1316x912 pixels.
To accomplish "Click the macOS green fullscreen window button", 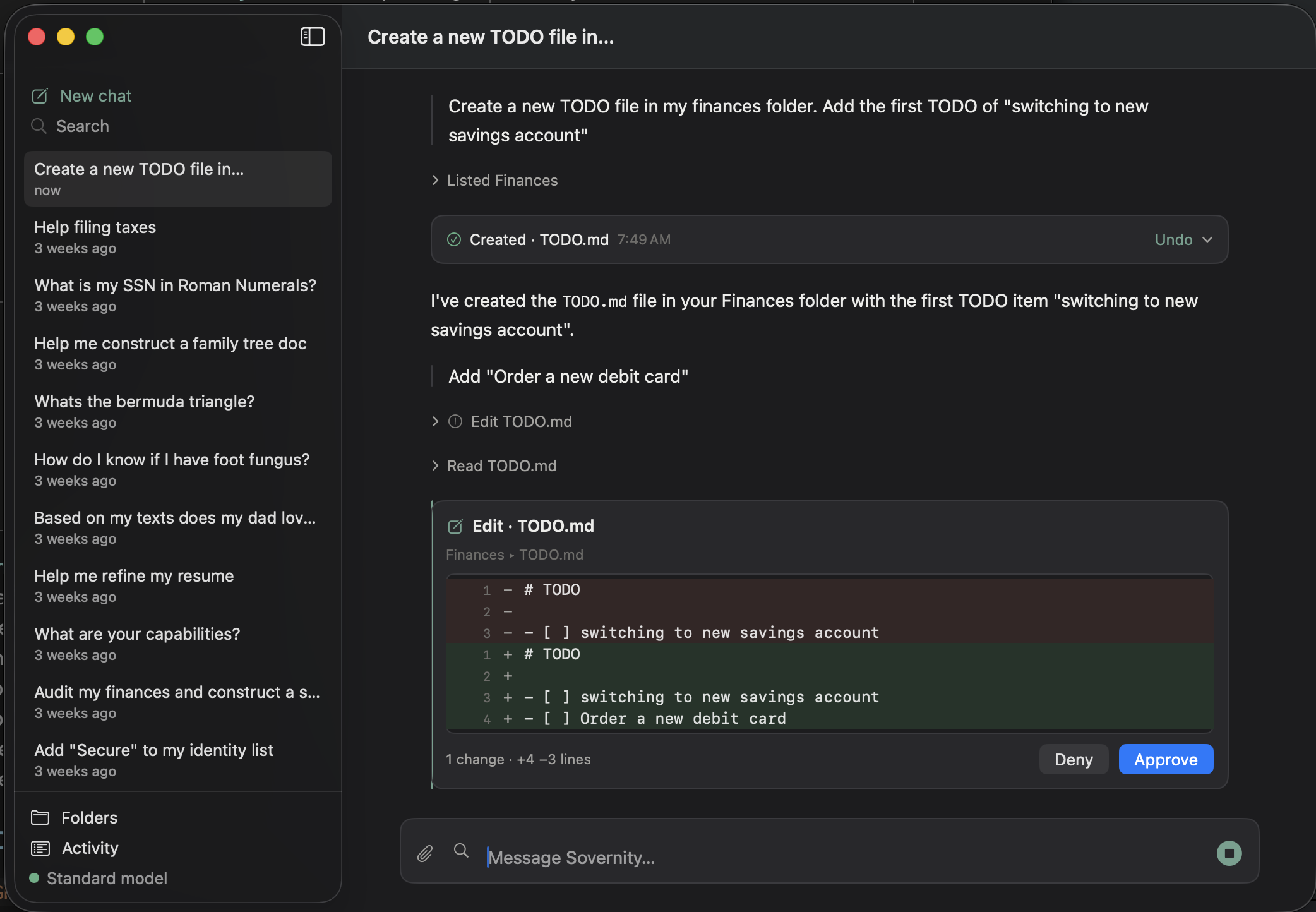I will (x=95, y=37).
